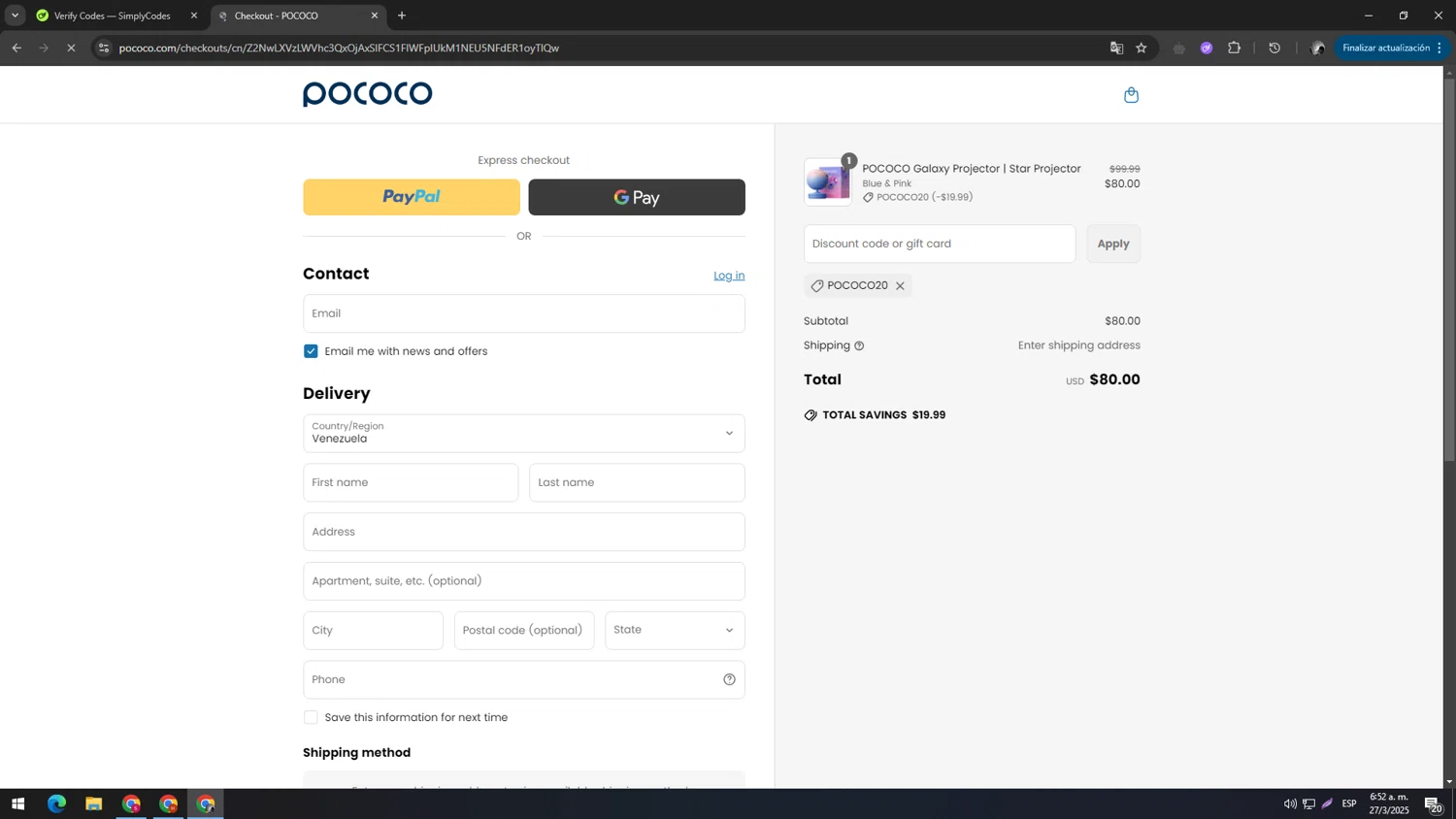Click the Galaxy Projector product thumbnail

pyautogui.click(x=828, y=182)
